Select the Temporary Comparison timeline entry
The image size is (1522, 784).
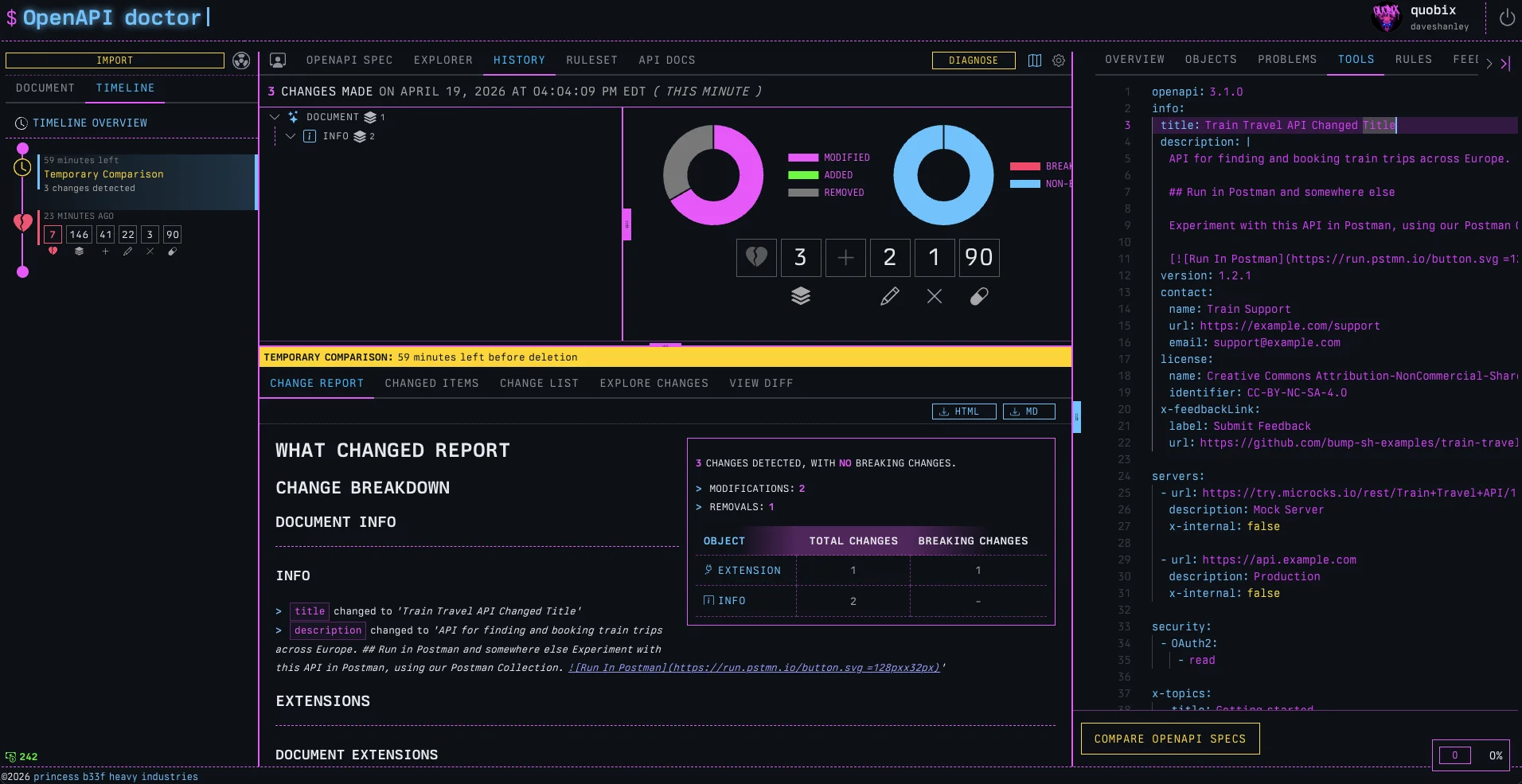coord(147,174)
